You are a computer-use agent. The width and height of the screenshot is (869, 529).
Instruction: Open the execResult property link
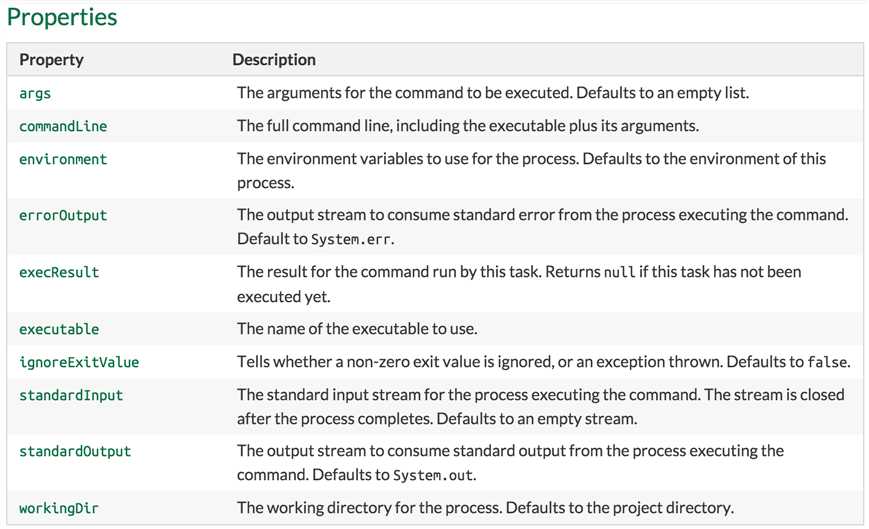click(x=59, y=272)
